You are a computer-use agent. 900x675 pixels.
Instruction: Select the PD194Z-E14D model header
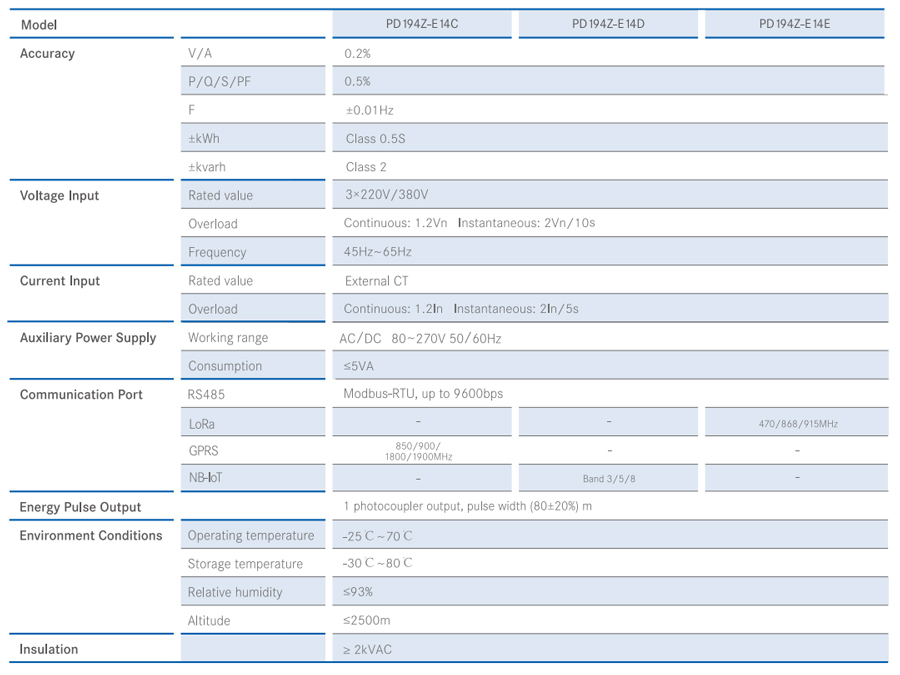point(608,24)
